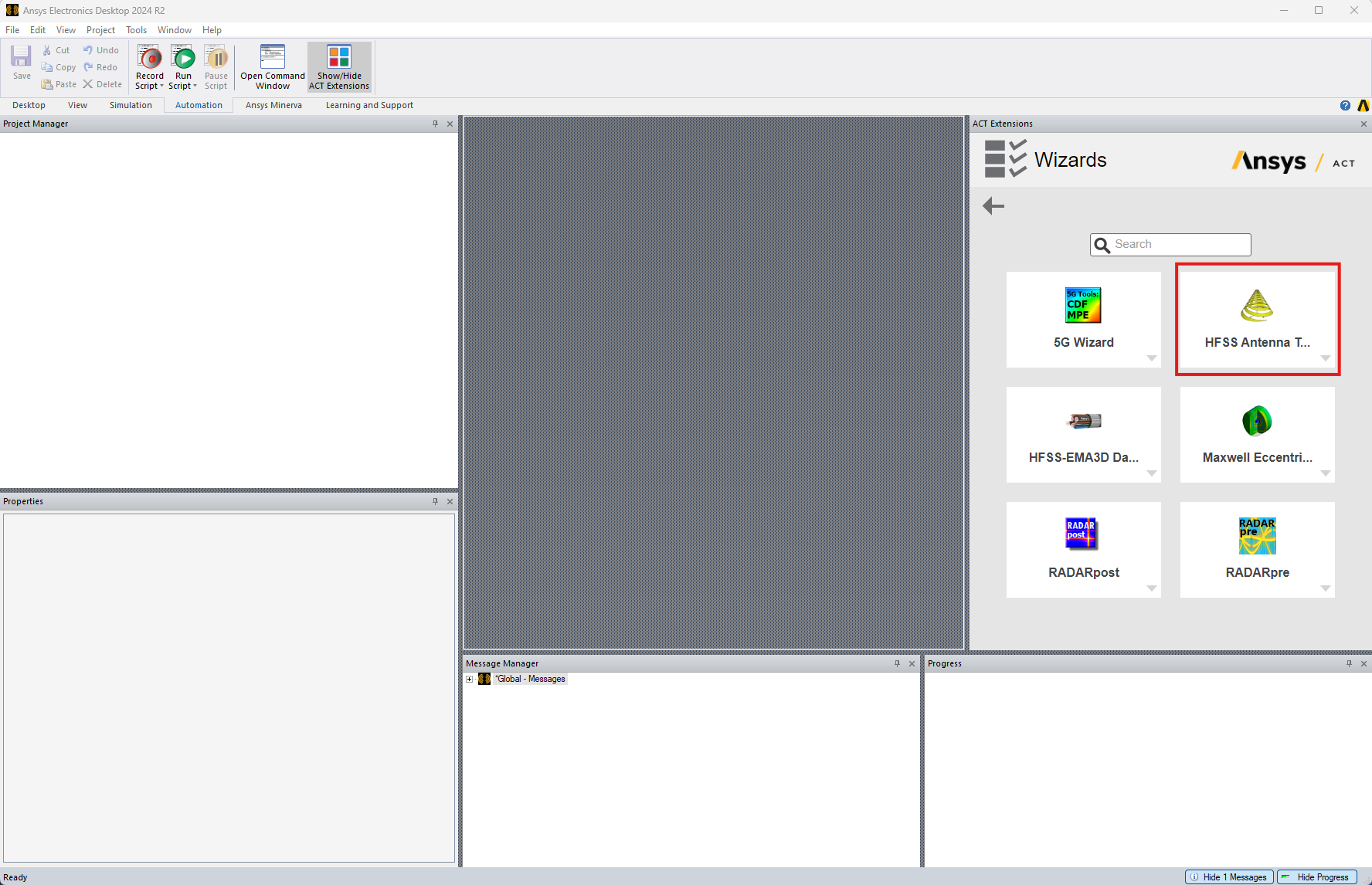This screenshot has width=1372, height=885.
Task: Click the Redo toolbar item
Action: pos(100,67)
